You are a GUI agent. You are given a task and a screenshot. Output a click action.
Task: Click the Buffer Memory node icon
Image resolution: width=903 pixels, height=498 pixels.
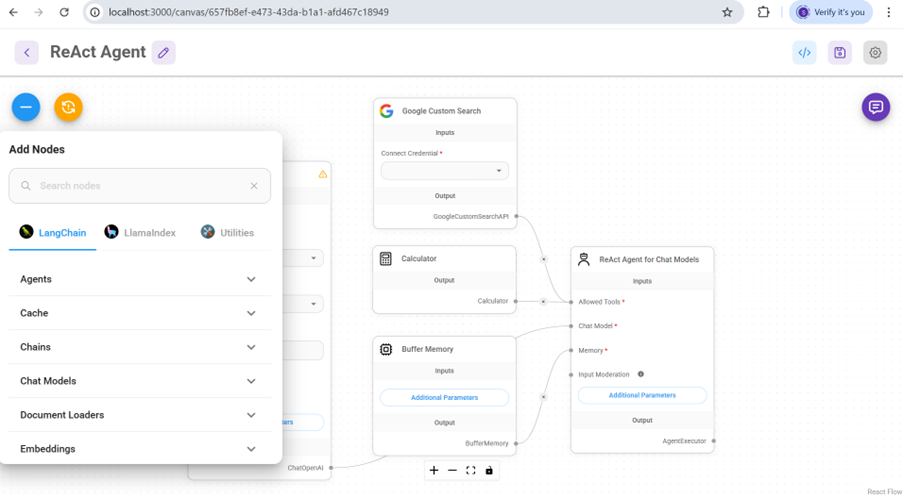coord(386,349)
